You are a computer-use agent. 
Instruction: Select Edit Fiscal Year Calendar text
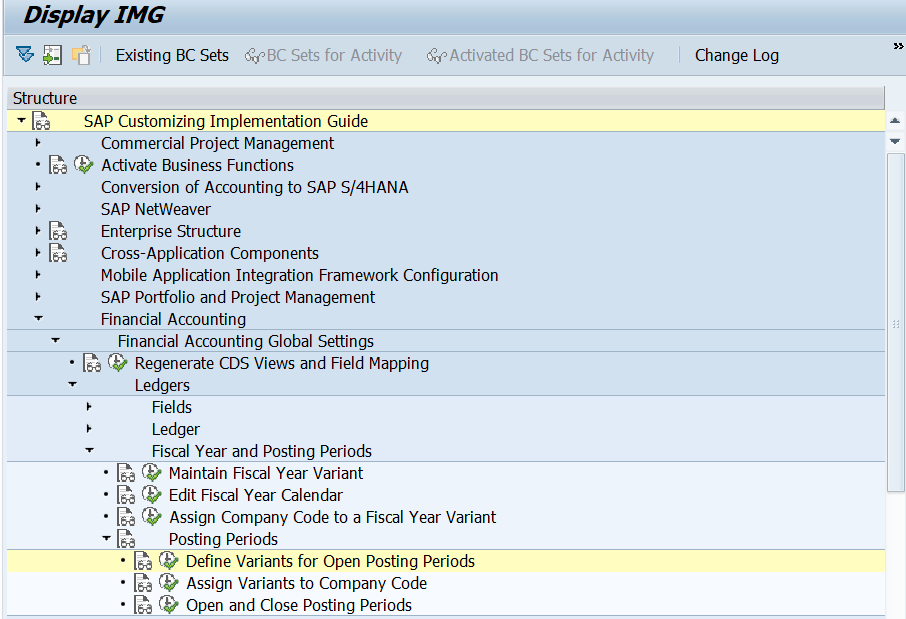tap(255, 495)
